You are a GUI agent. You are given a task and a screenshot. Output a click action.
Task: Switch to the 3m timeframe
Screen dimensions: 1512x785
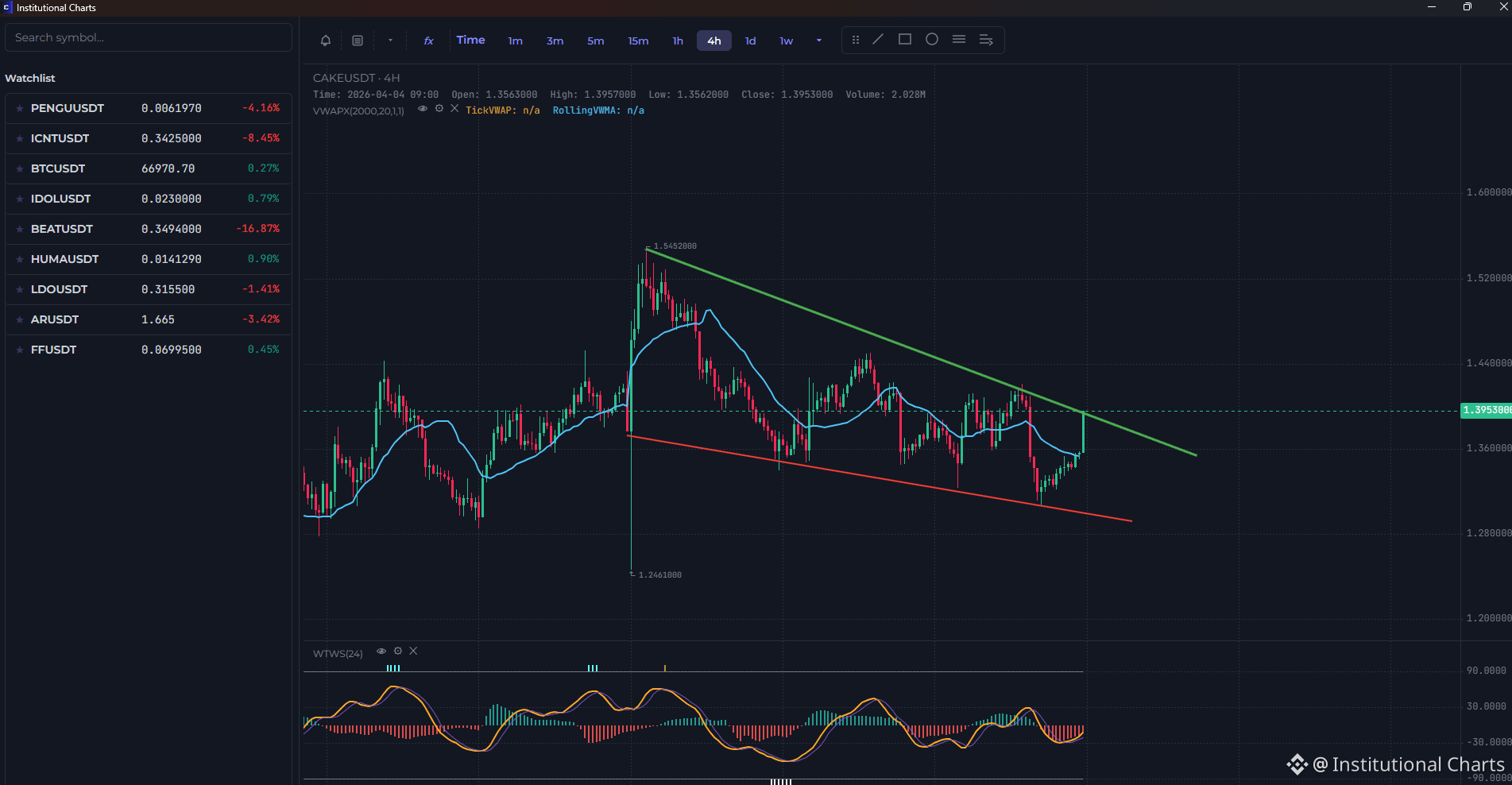(x=555, y=41)
